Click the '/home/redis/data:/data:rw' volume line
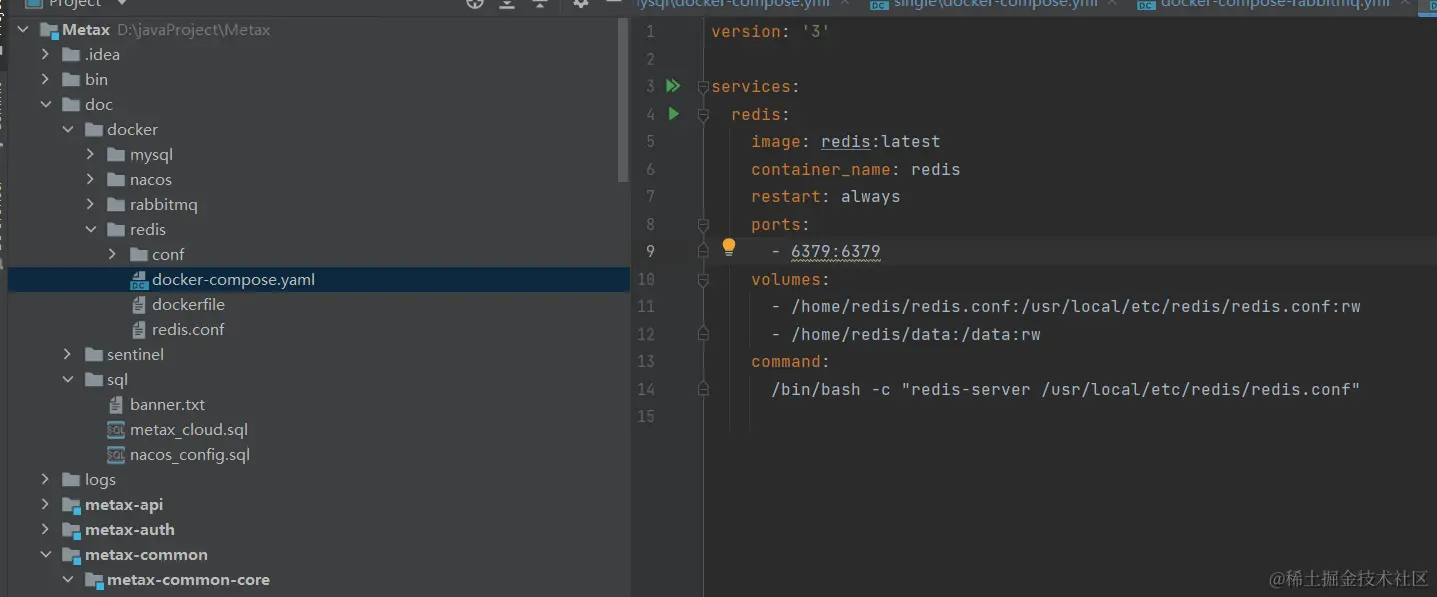The image size is (1437, 597). (x=915, y=335)
